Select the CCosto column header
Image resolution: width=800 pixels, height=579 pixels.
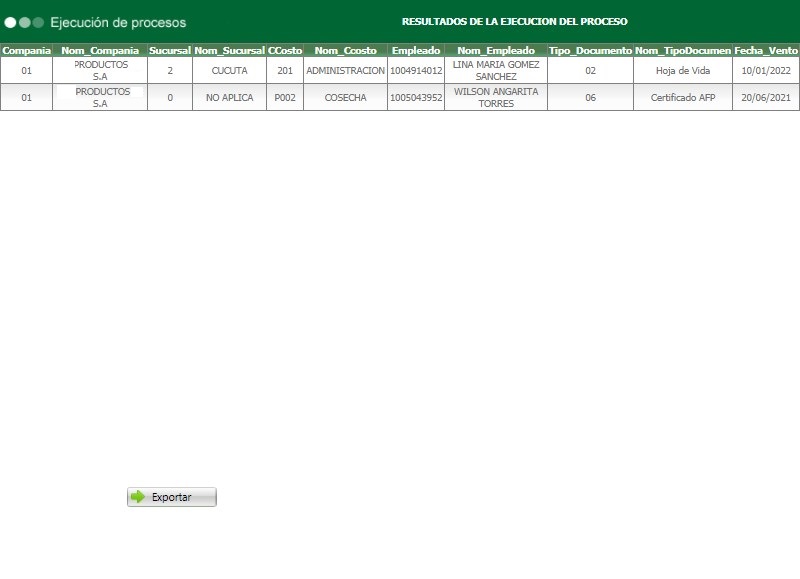click(x=285, y=49)
